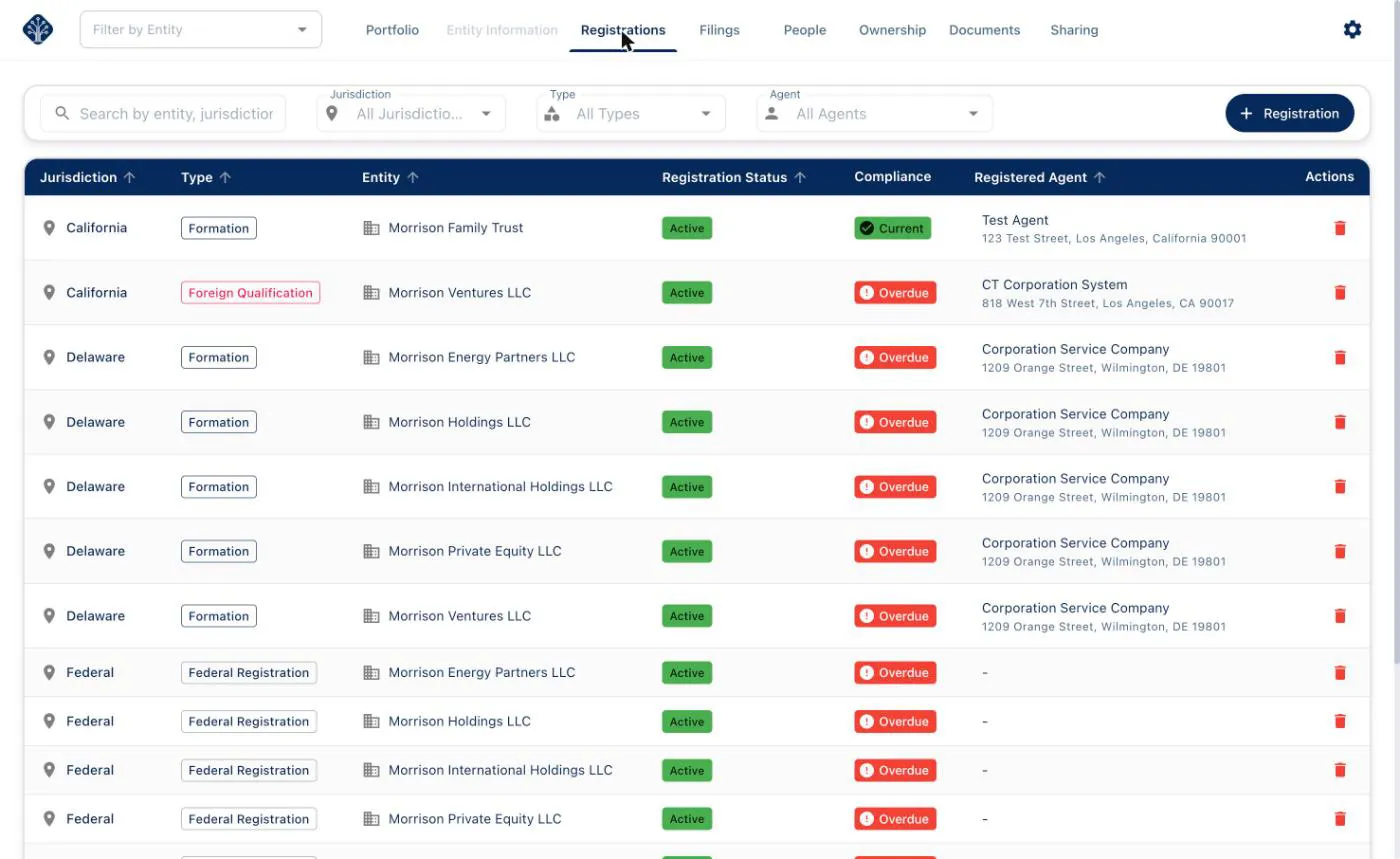Screen dimensions: 1400x859
Task: Click the add Registration button
Action: pyautogui.click(x=1290, y=114)
